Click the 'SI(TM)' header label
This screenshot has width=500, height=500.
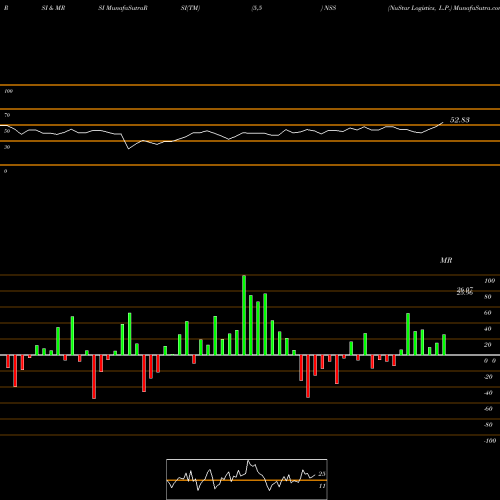point(190,8)
